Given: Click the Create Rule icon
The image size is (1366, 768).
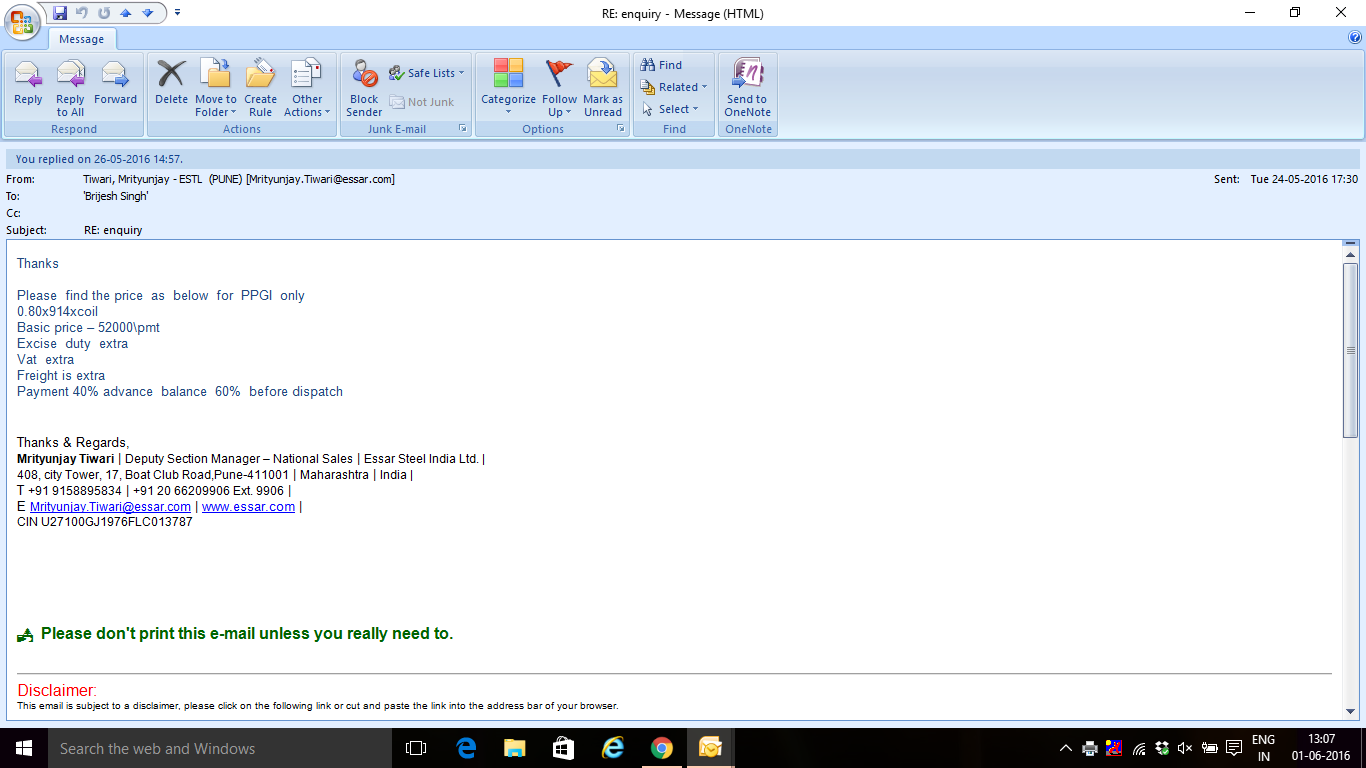Looking at the screenshot, I should coord(260,85).
